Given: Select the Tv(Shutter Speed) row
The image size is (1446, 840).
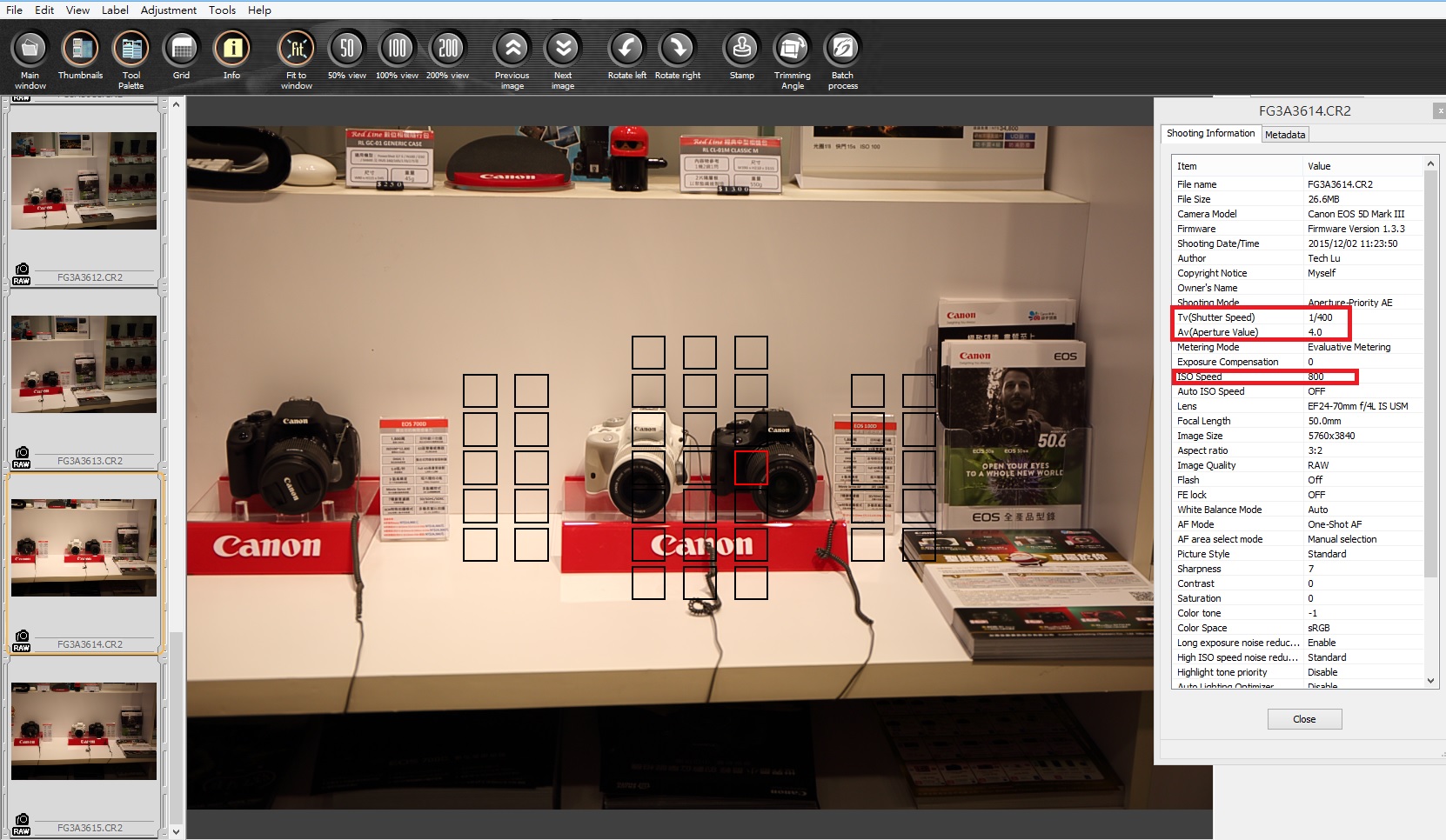Looking at the screenshot, I should pyautogui.click(x=1298, y=317).
